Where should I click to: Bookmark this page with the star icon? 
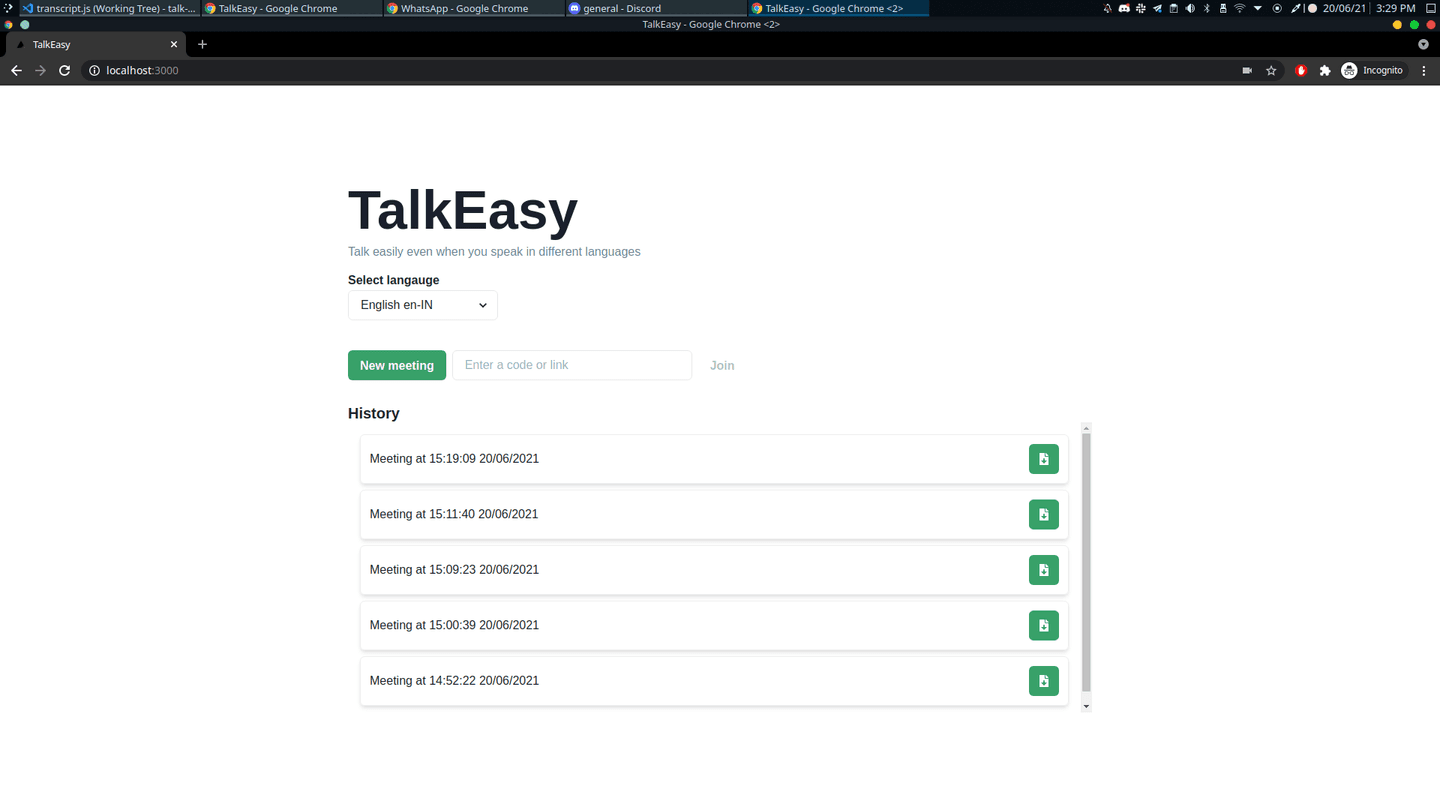click(x=1271, y=71)
